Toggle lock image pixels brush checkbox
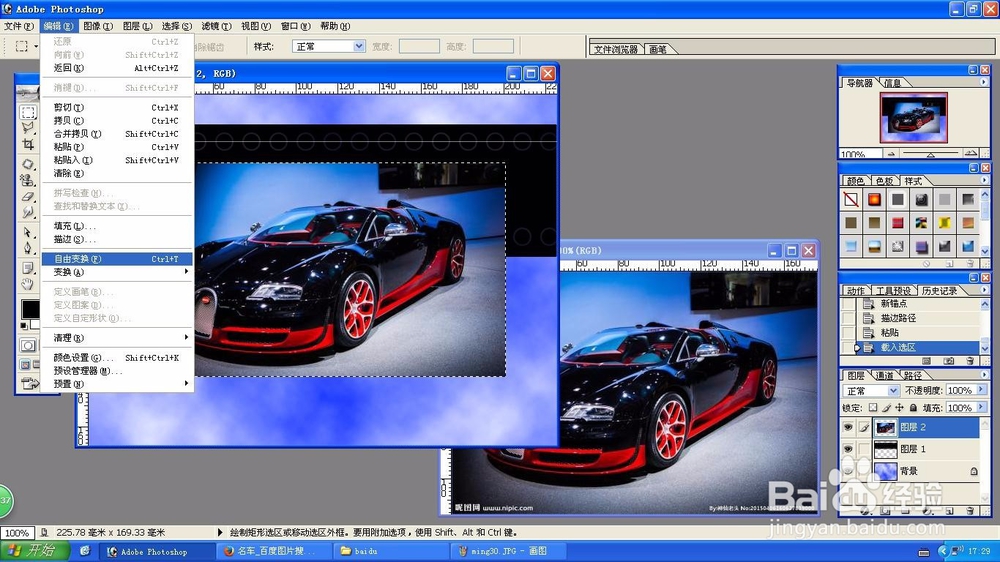The height and width of the screenshot is (562, 1000). (x=886, y=408)
